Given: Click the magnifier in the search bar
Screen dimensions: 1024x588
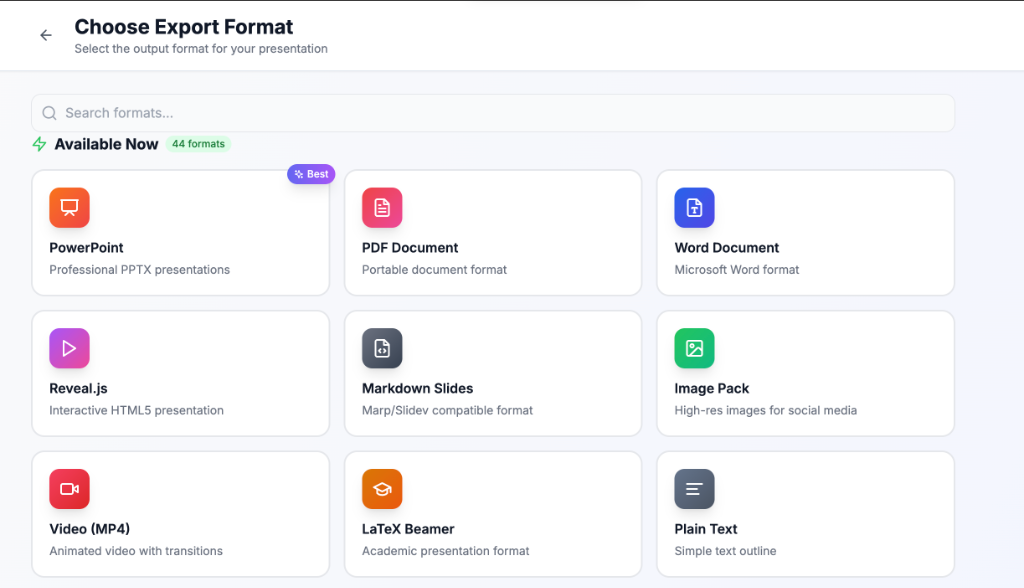Looking at the screenshot, I should point(48,113).
